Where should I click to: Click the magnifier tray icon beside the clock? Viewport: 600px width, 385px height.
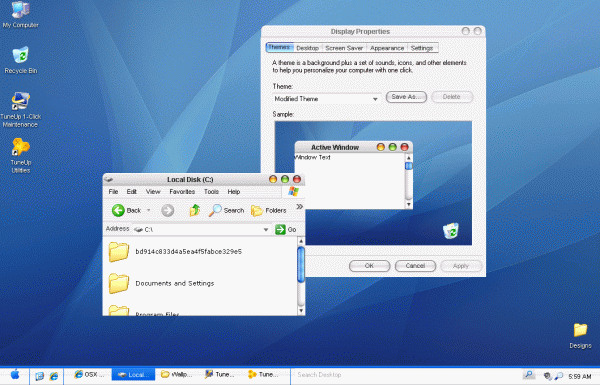pyautogui.click(x=559, y=376)
